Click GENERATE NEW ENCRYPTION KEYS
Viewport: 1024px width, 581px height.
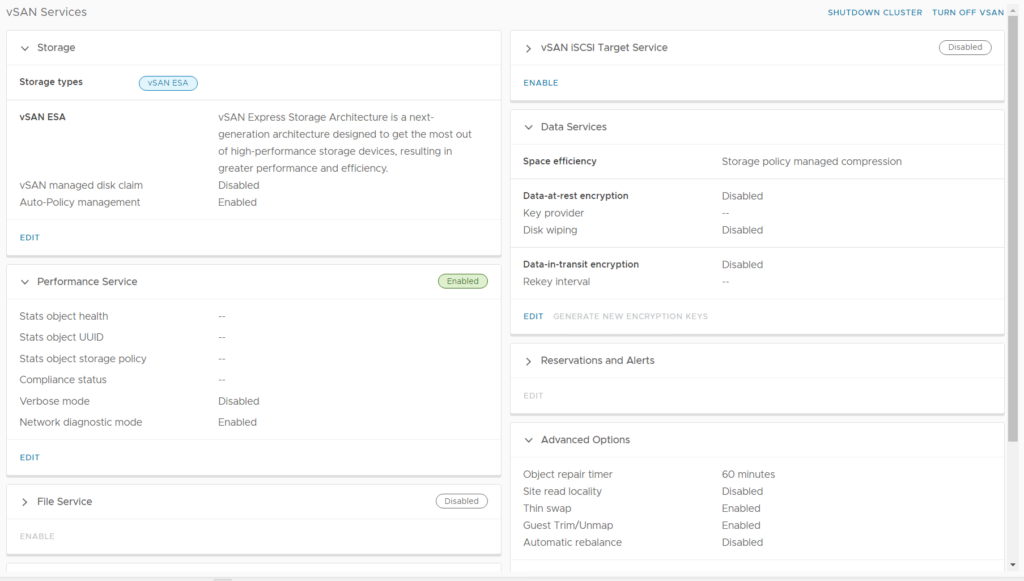(x=630, y=317)
